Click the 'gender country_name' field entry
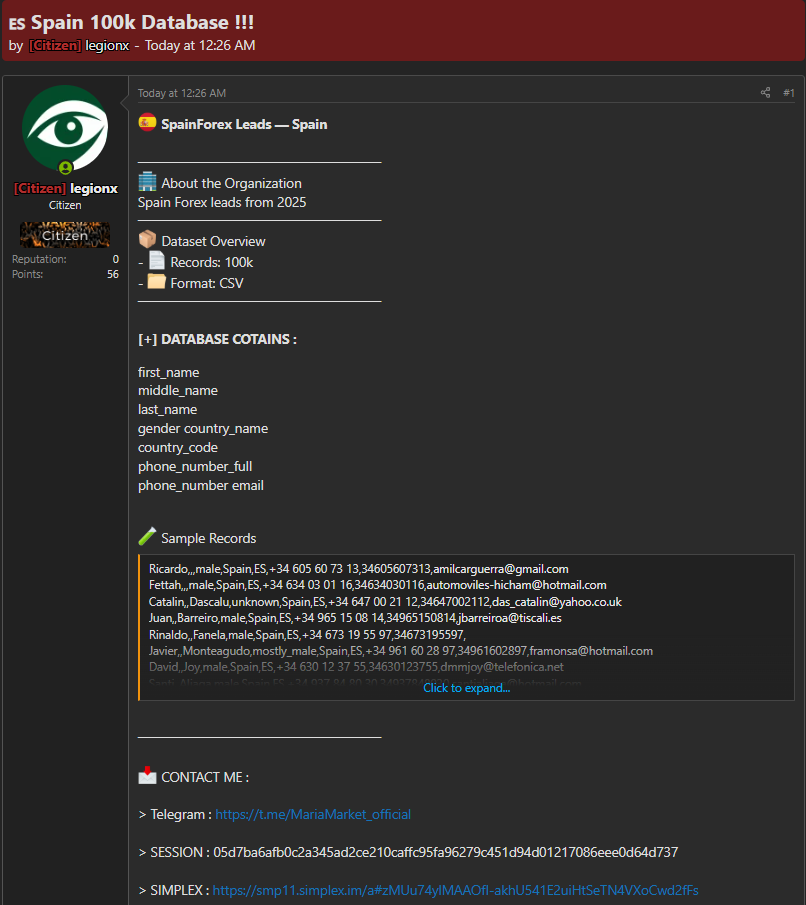 [x=203, y=429]
